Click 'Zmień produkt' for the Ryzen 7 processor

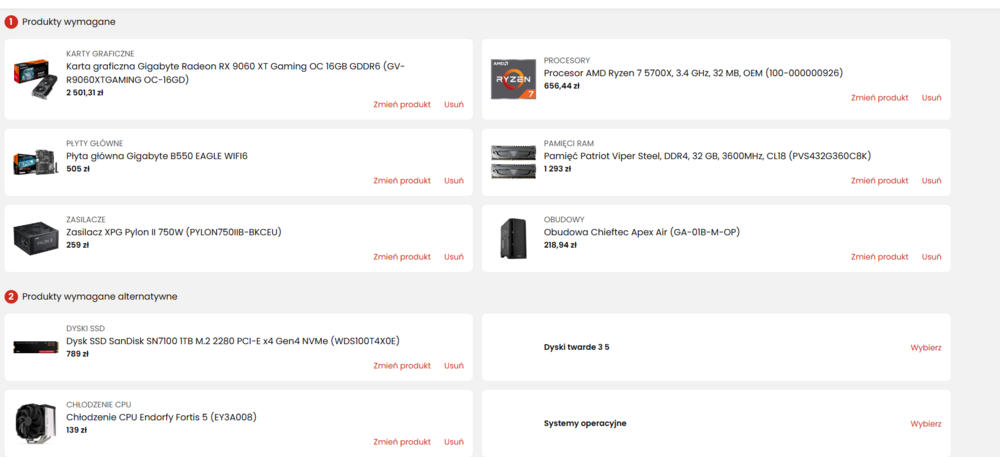(879, 98)
